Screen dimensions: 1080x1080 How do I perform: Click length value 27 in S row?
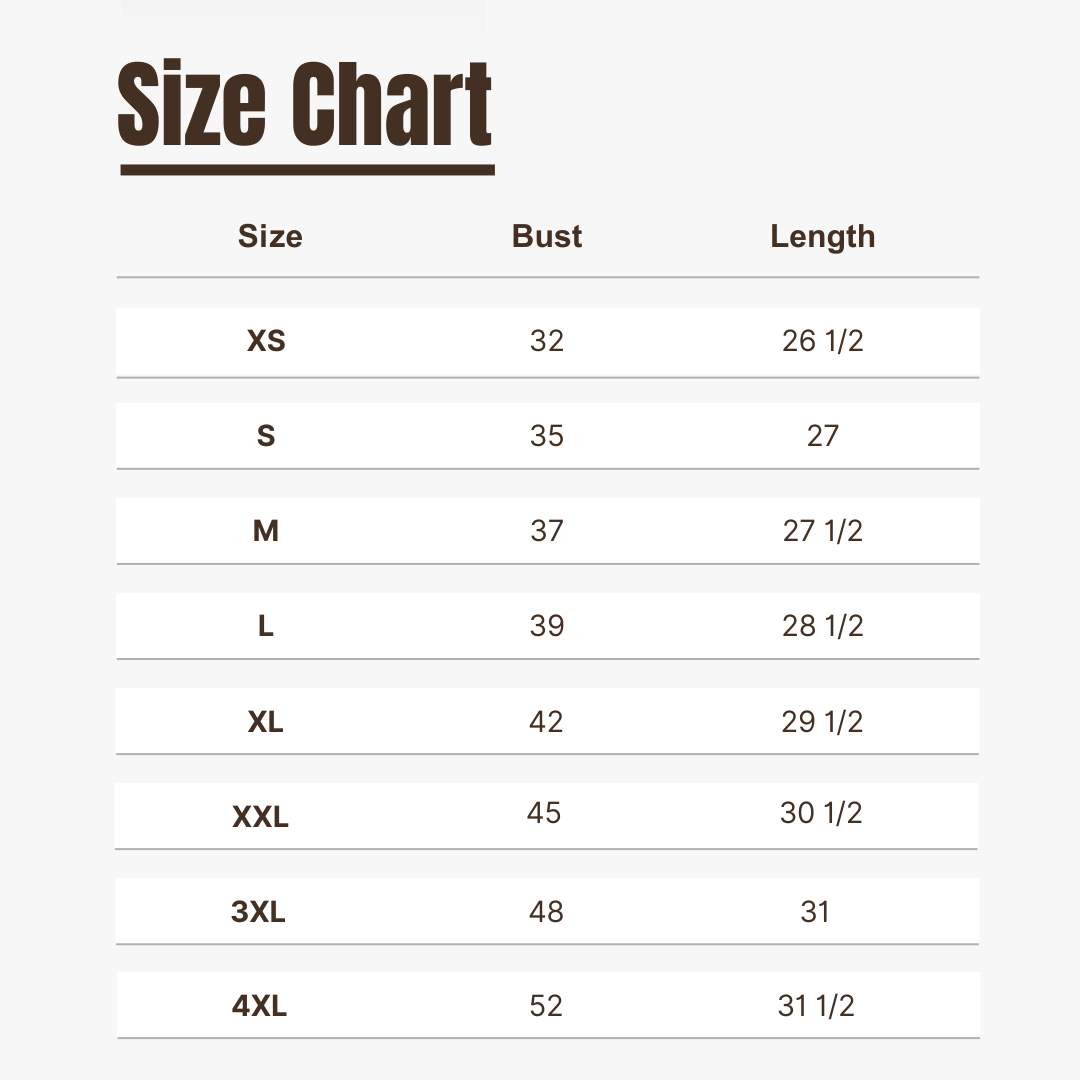click(822, 436)
